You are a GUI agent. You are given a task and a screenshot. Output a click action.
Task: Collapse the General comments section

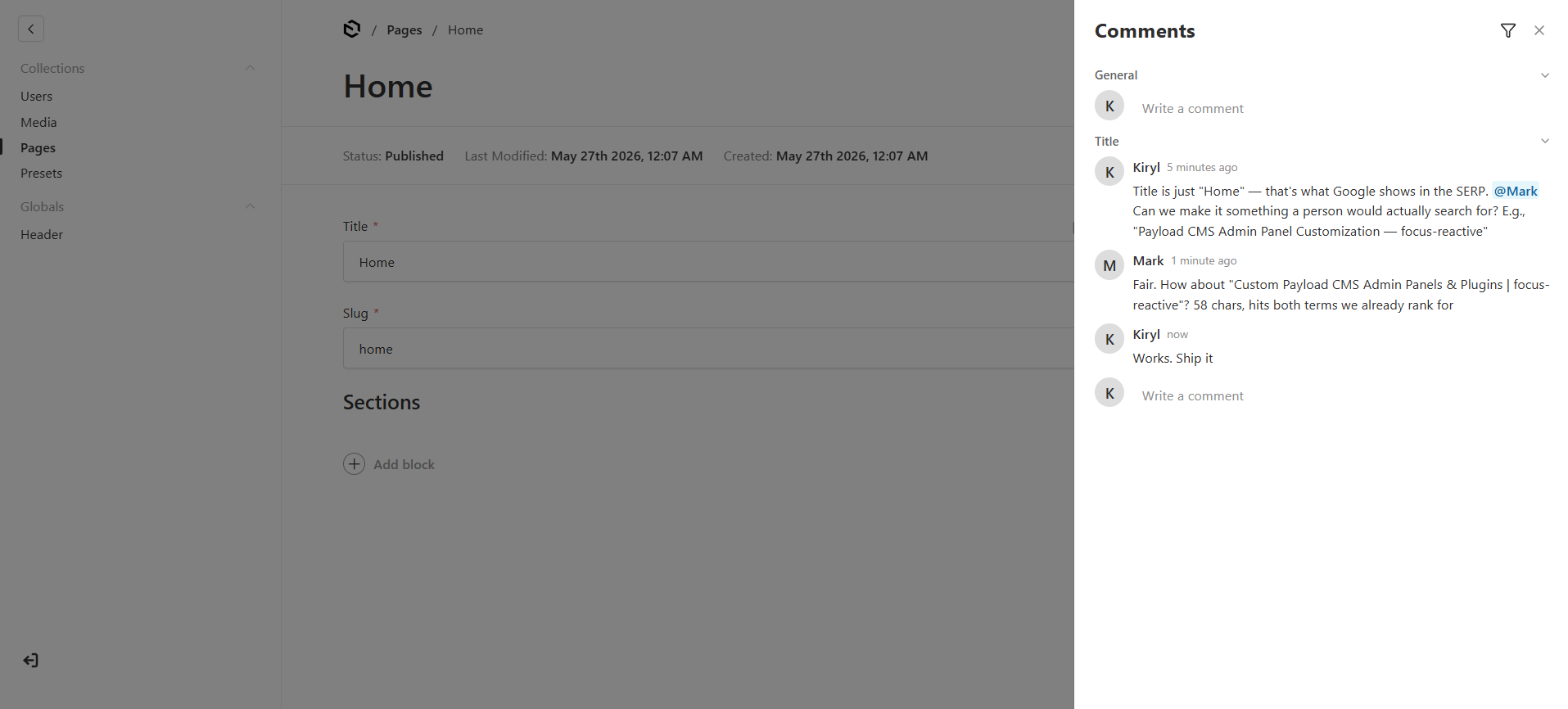(x=1544, y=75)
